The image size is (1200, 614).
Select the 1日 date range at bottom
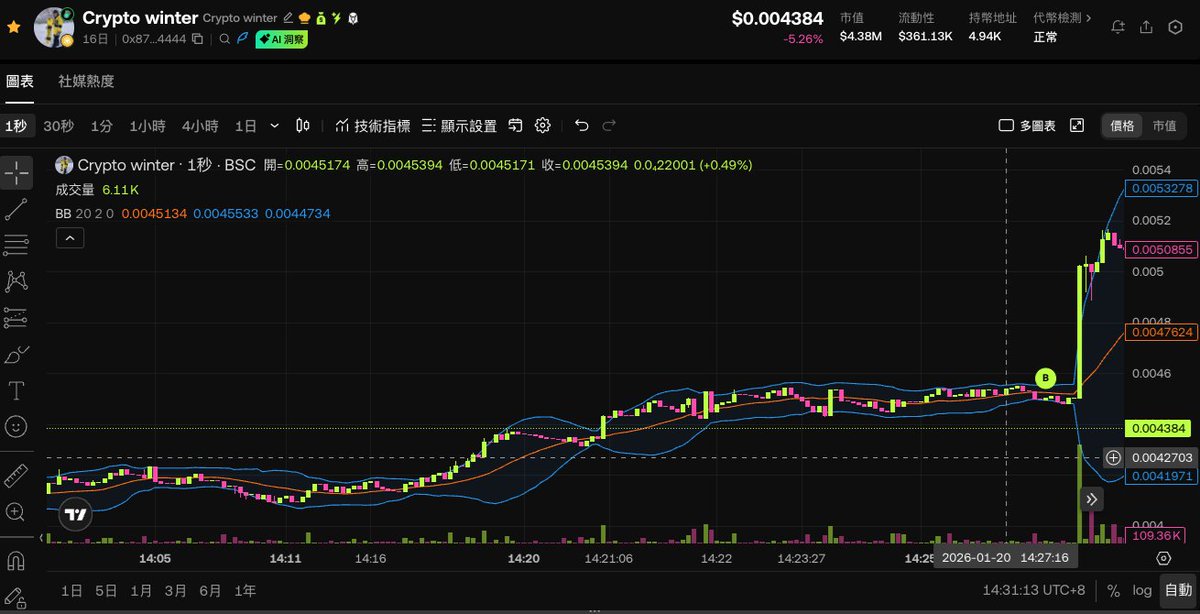tap(72, 591)
